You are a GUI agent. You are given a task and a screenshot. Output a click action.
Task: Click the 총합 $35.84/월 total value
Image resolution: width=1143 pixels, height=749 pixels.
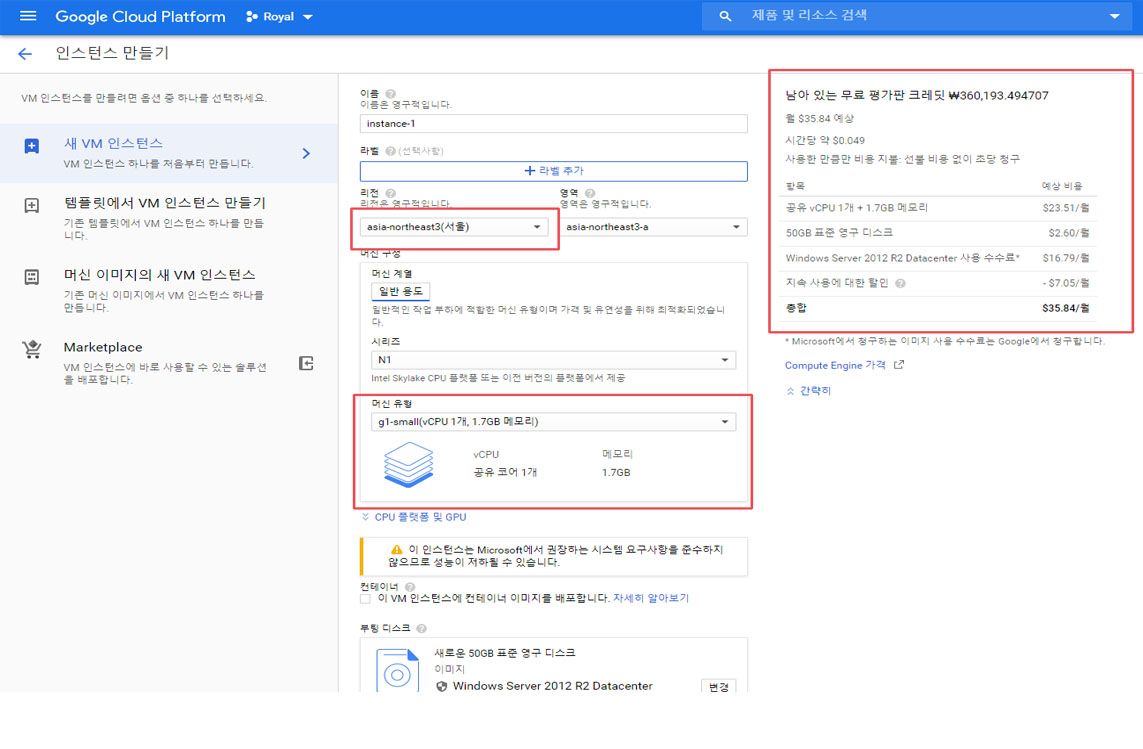pyautogui.click(x=1065, y=308)
